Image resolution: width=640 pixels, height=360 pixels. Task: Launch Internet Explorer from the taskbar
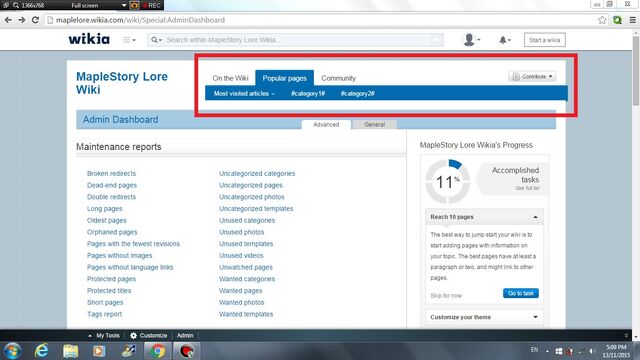pyautogui.click(x=41, y=351)
